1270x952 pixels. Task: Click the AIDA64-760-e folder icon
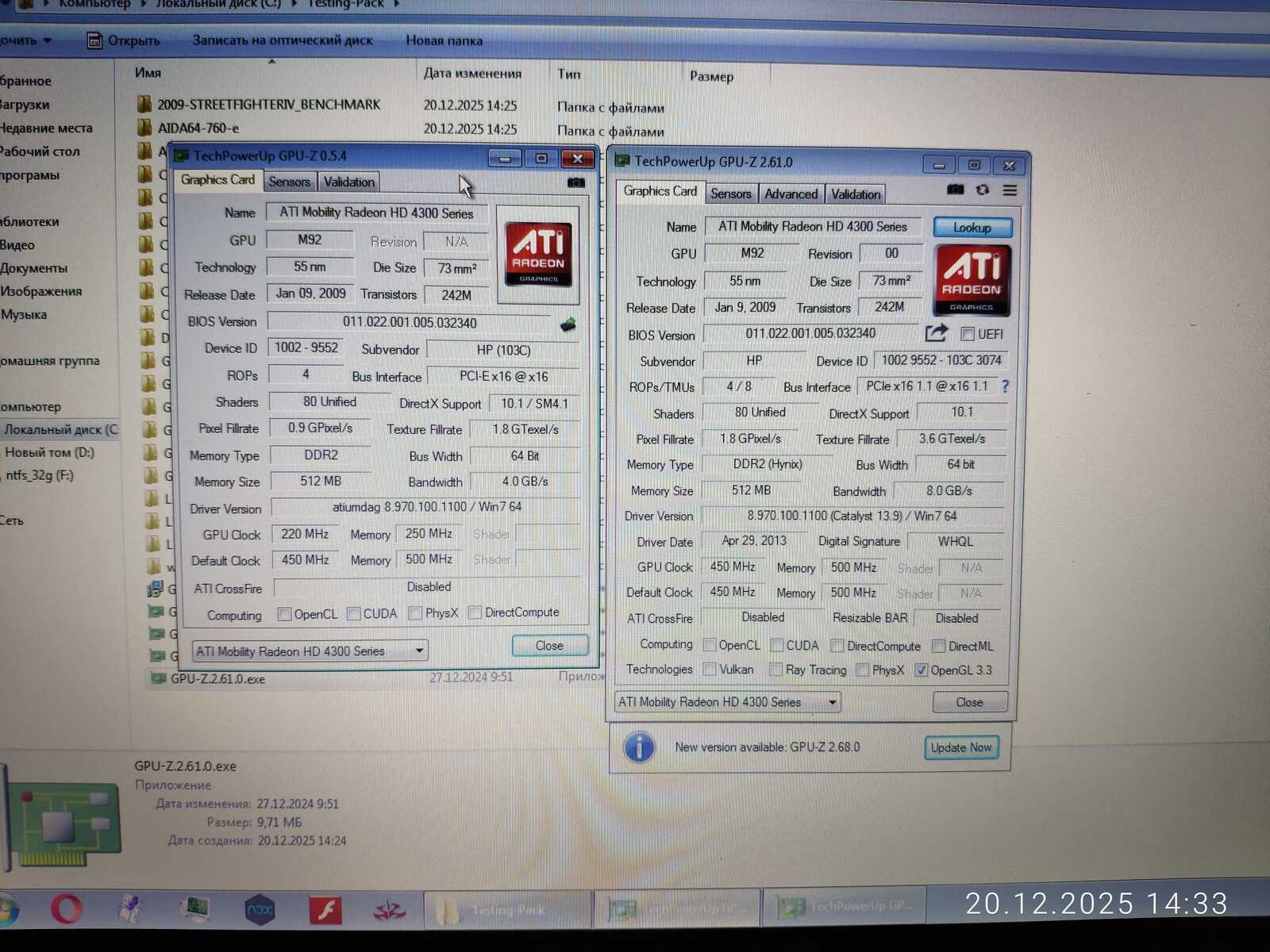(x=144, y=128)
